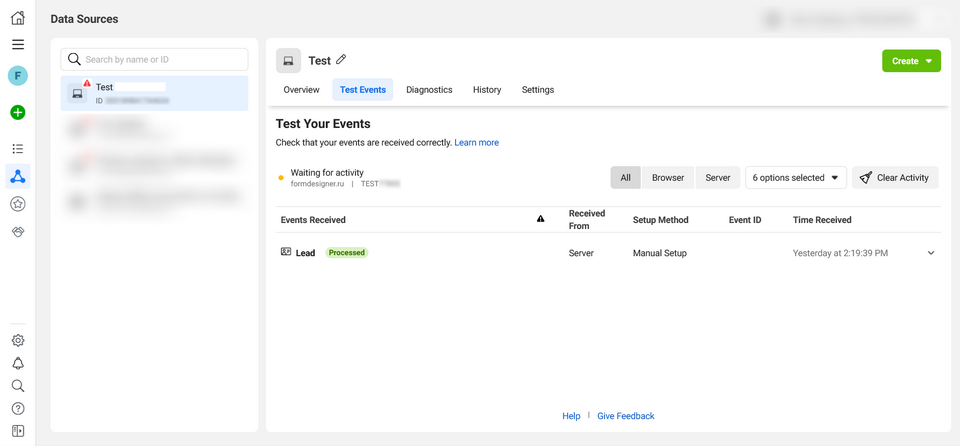Open the help question mark icon
This screenshot has width=960, height=447.
click(x=18, y=408)
